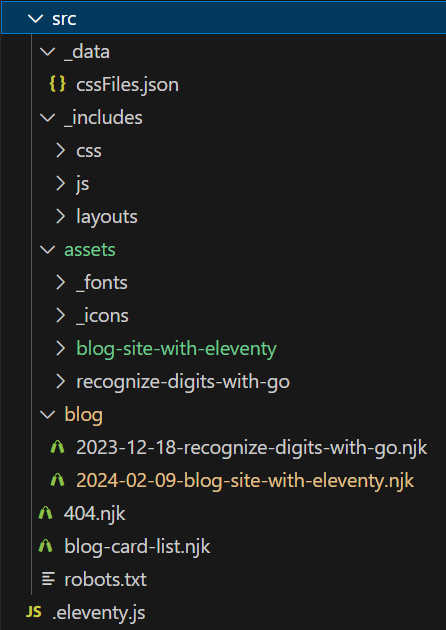Collapse the _includes folder chevron
The width and height of the screenshot is (446, 630).
pyautogui.click(x=48, y=117)
